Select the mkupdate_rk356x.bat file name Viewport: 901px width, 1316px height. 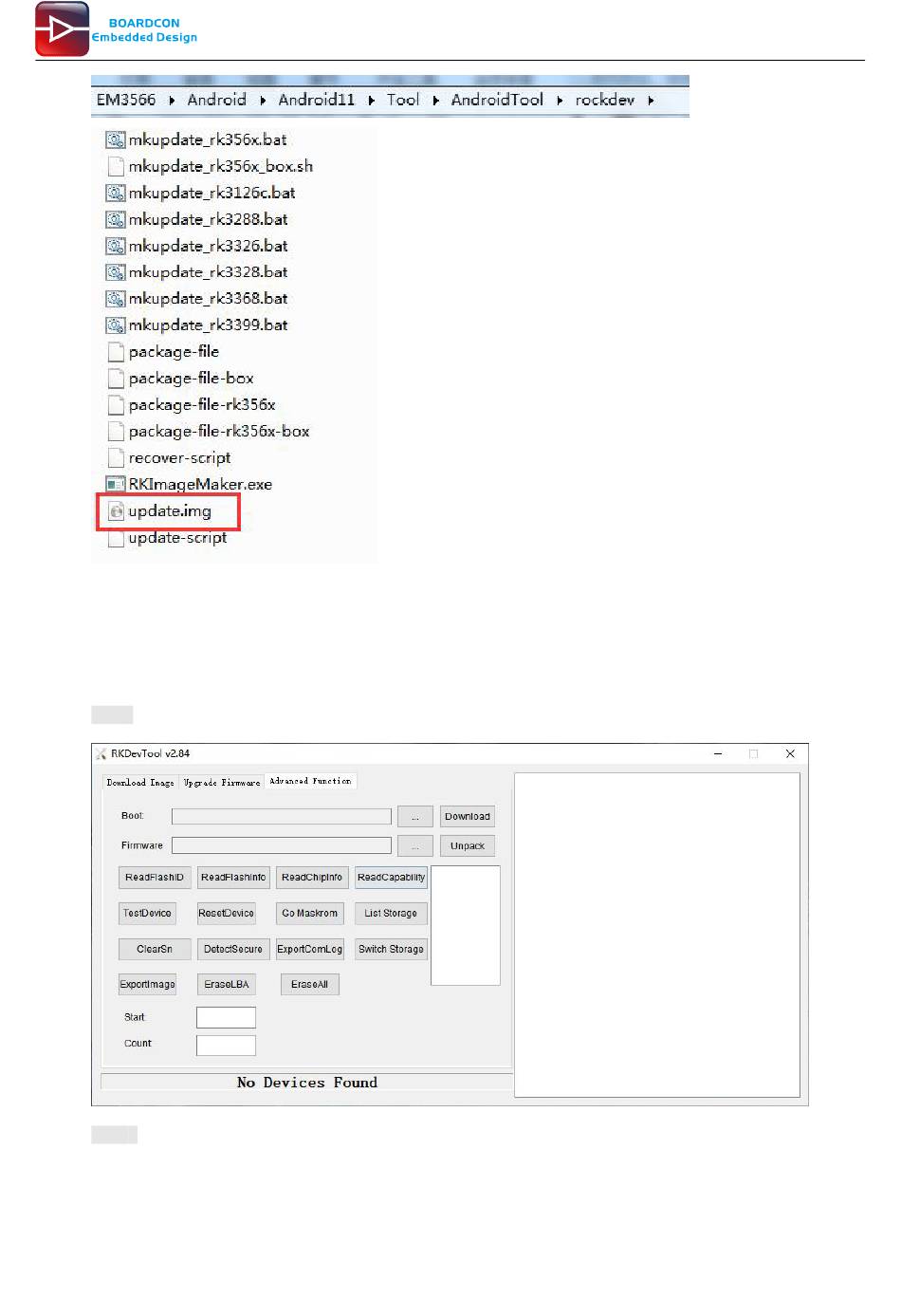(208, 139)
